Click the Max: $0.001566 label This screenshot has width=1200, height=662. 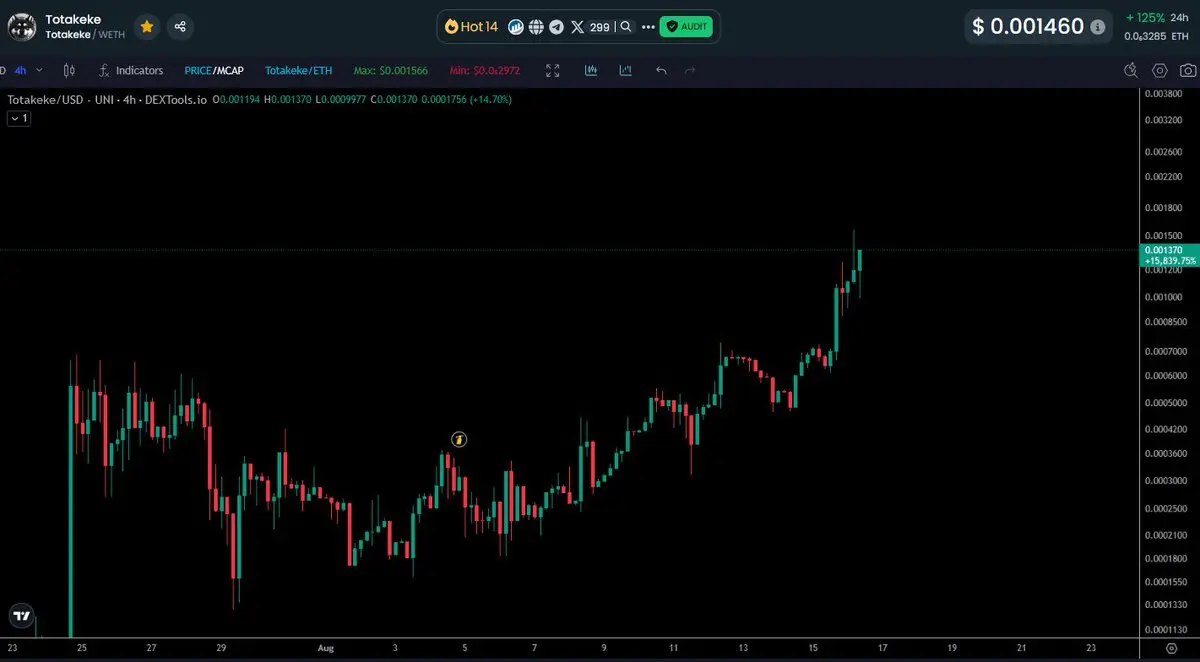[x=391, y=71]
